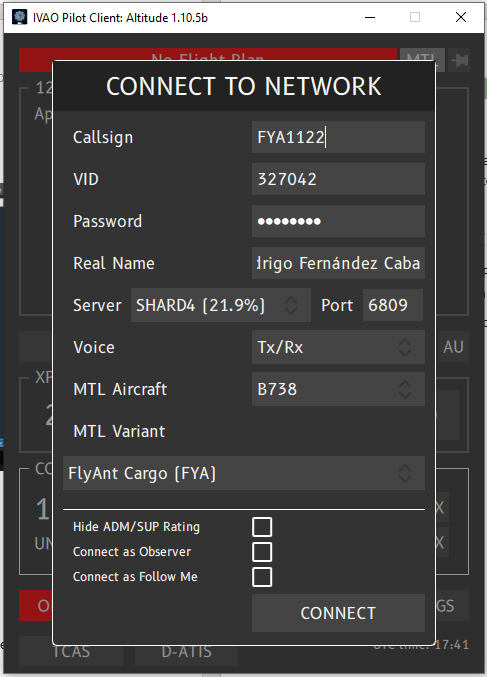Enable Hide ADM/SUP Rating checkbox
487x677 pixels.
262,527
